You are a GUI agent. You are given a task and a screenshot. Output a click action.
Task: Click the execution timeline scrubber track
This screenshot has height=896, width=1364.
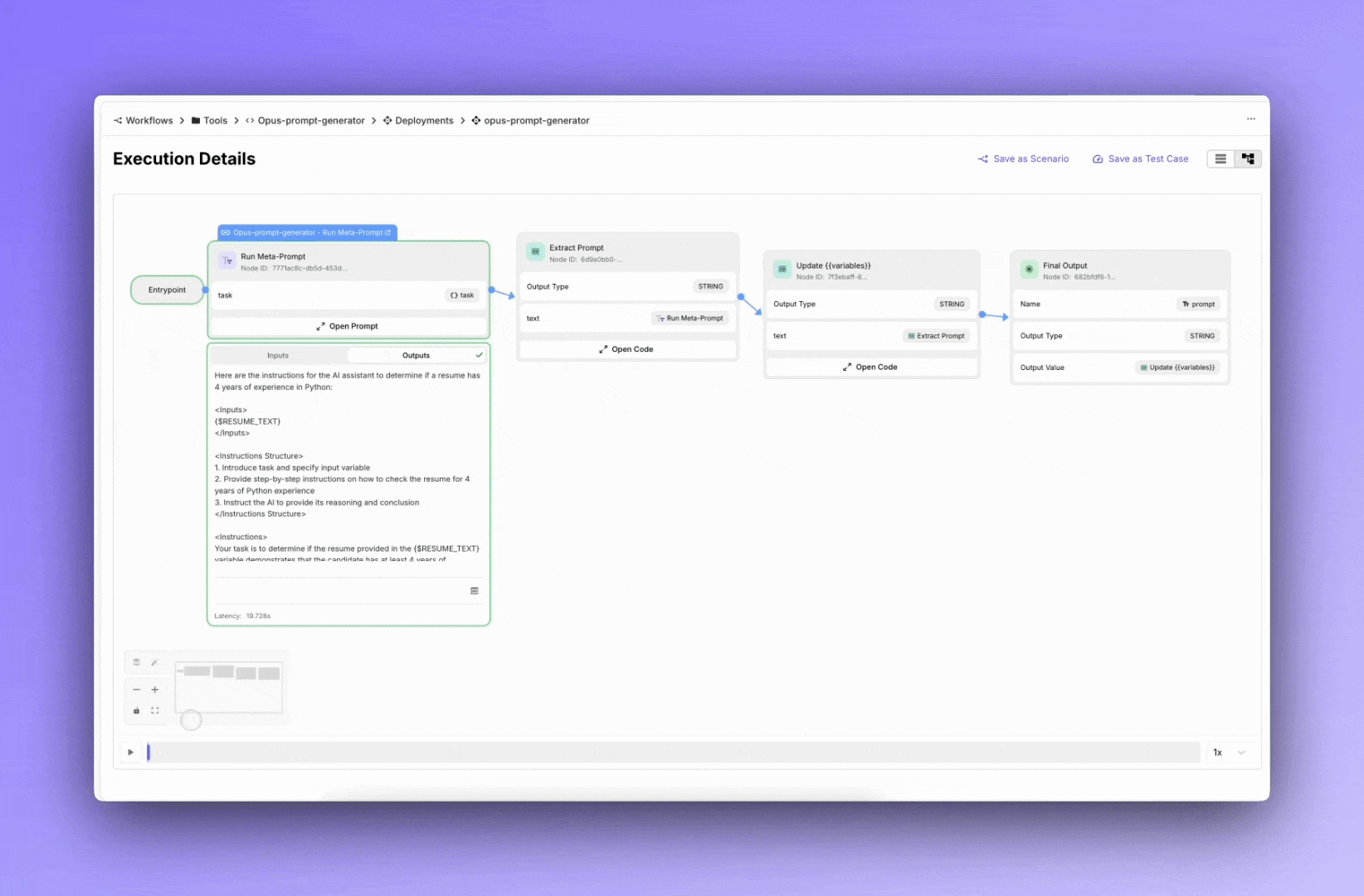click(x=674, y=752)
